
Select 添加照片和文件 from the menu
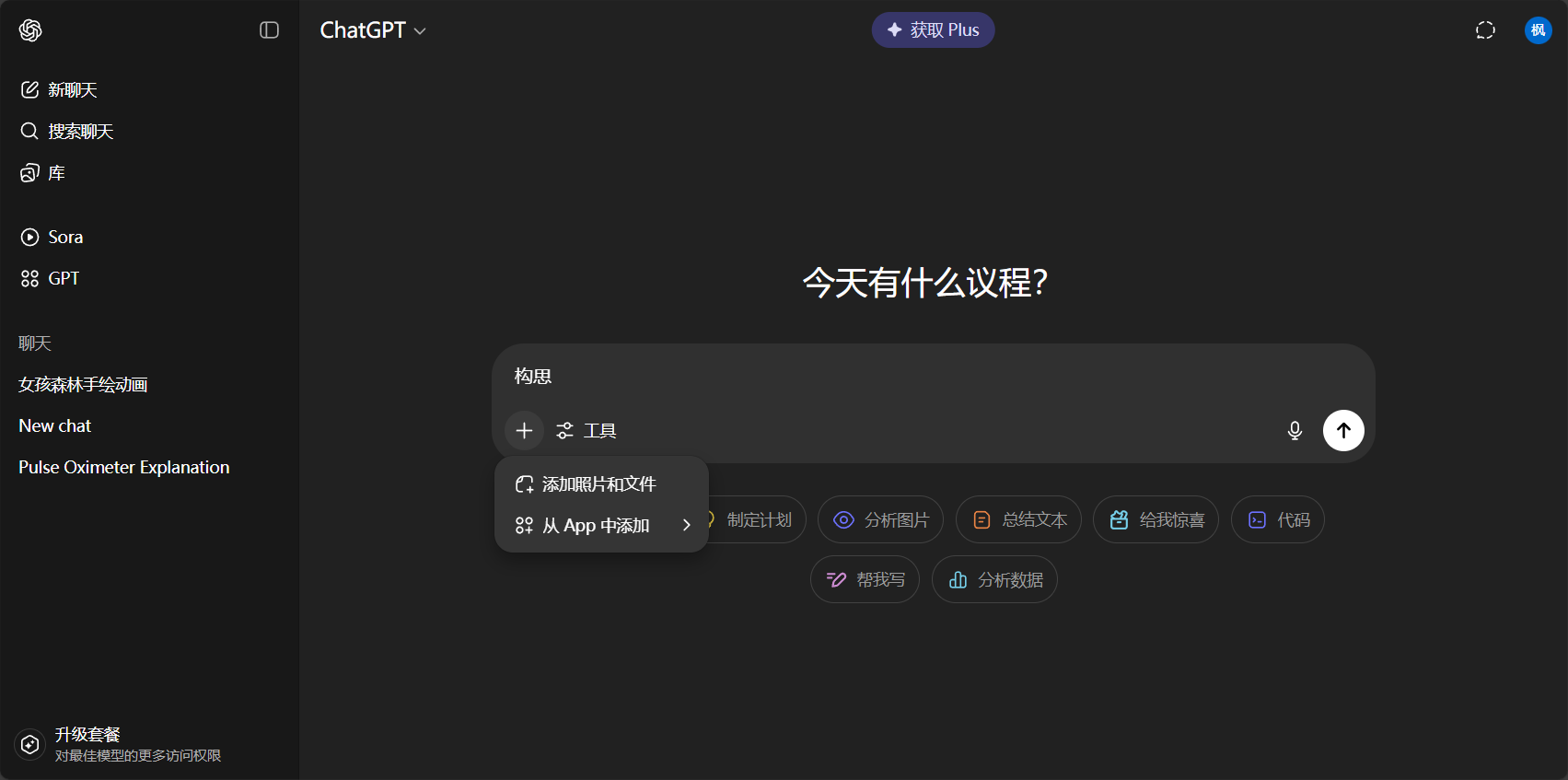tap(601, 483)
